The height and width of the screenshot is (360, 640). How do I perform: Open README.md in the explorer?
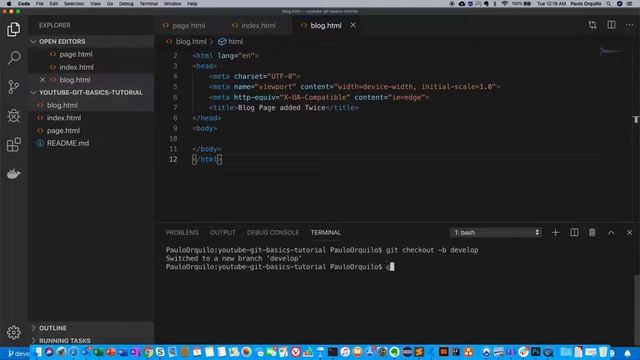coord(91,143)
